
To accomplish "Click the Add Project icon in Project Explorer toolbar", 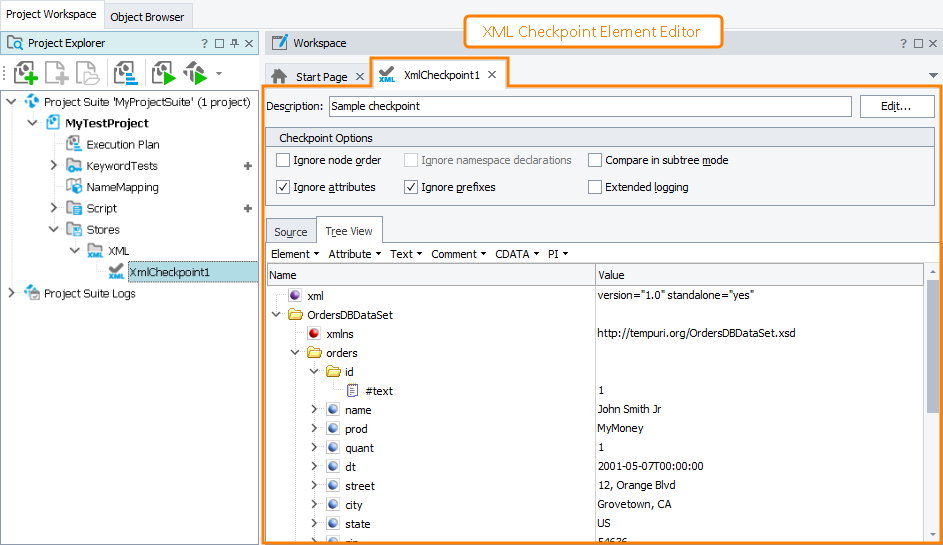I will coord(26,73).
